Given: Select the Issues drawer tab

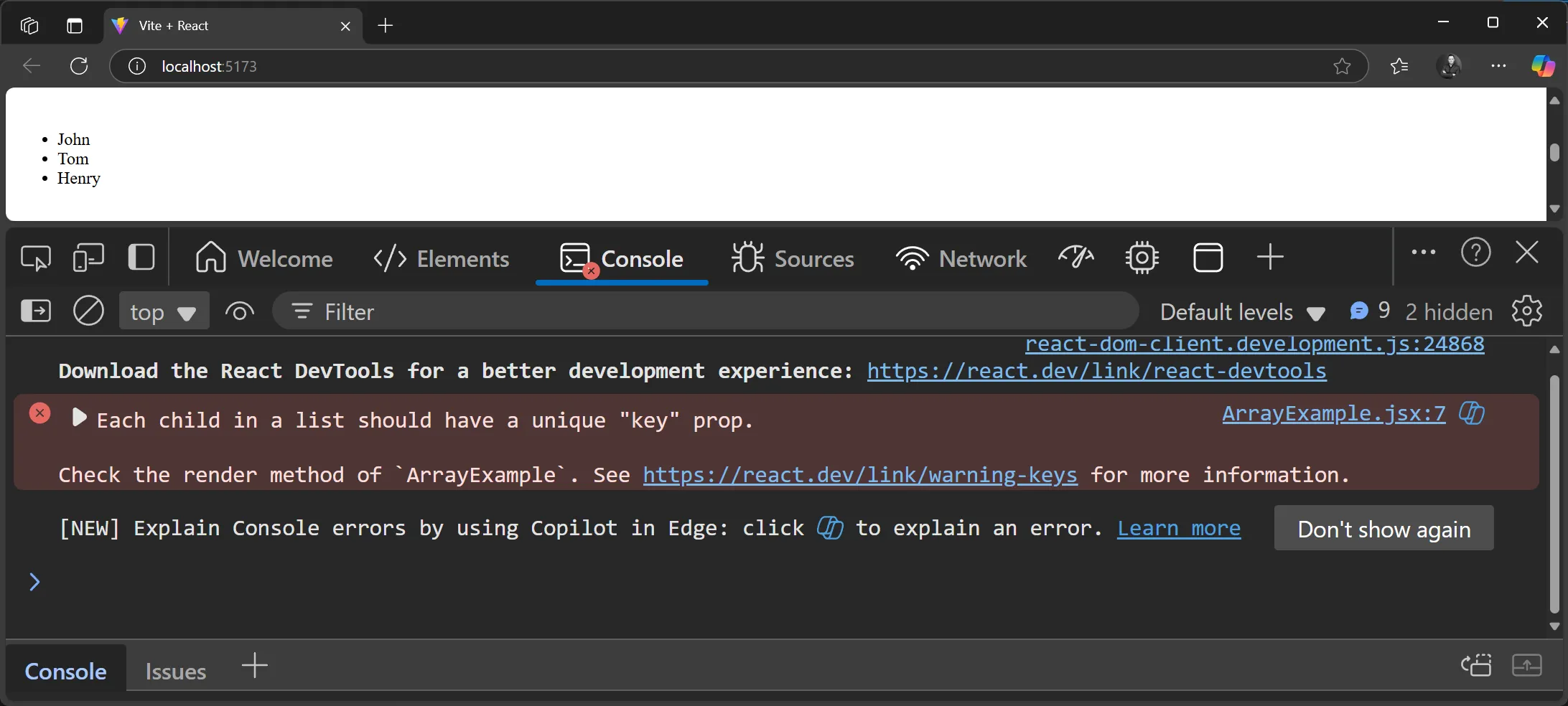Looking at the screenshot, I should [x=176, y=672].
